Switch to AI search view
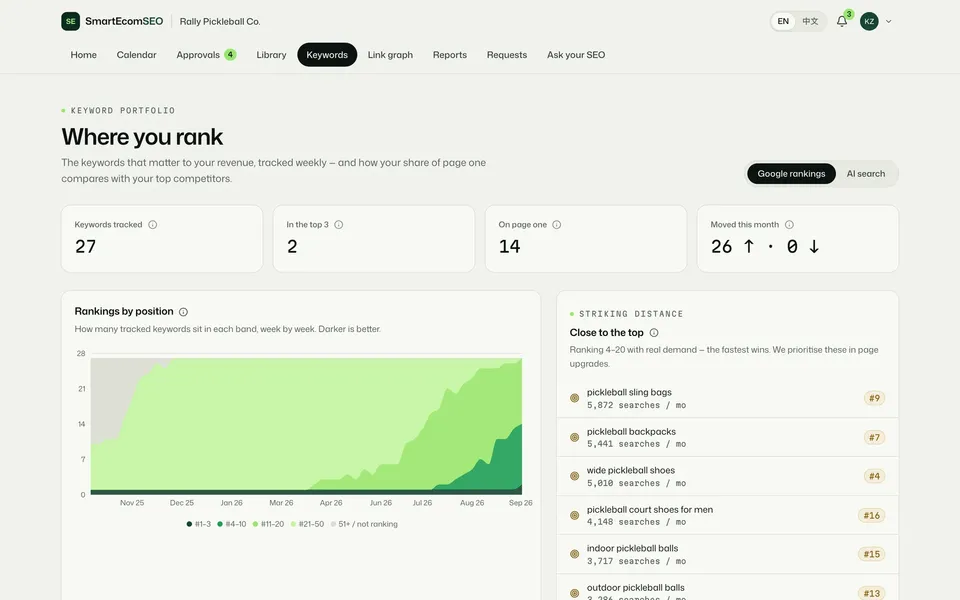 (866, 174)
